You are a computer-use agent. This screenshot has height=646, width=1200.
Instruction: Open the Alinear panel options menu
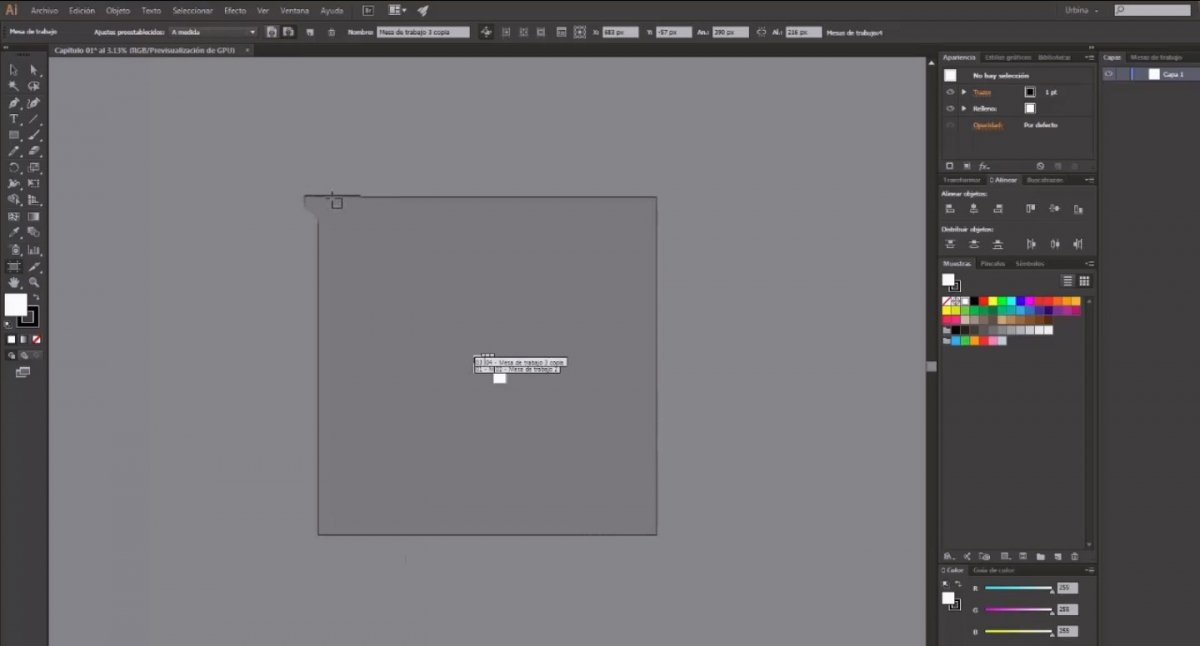1088,180
